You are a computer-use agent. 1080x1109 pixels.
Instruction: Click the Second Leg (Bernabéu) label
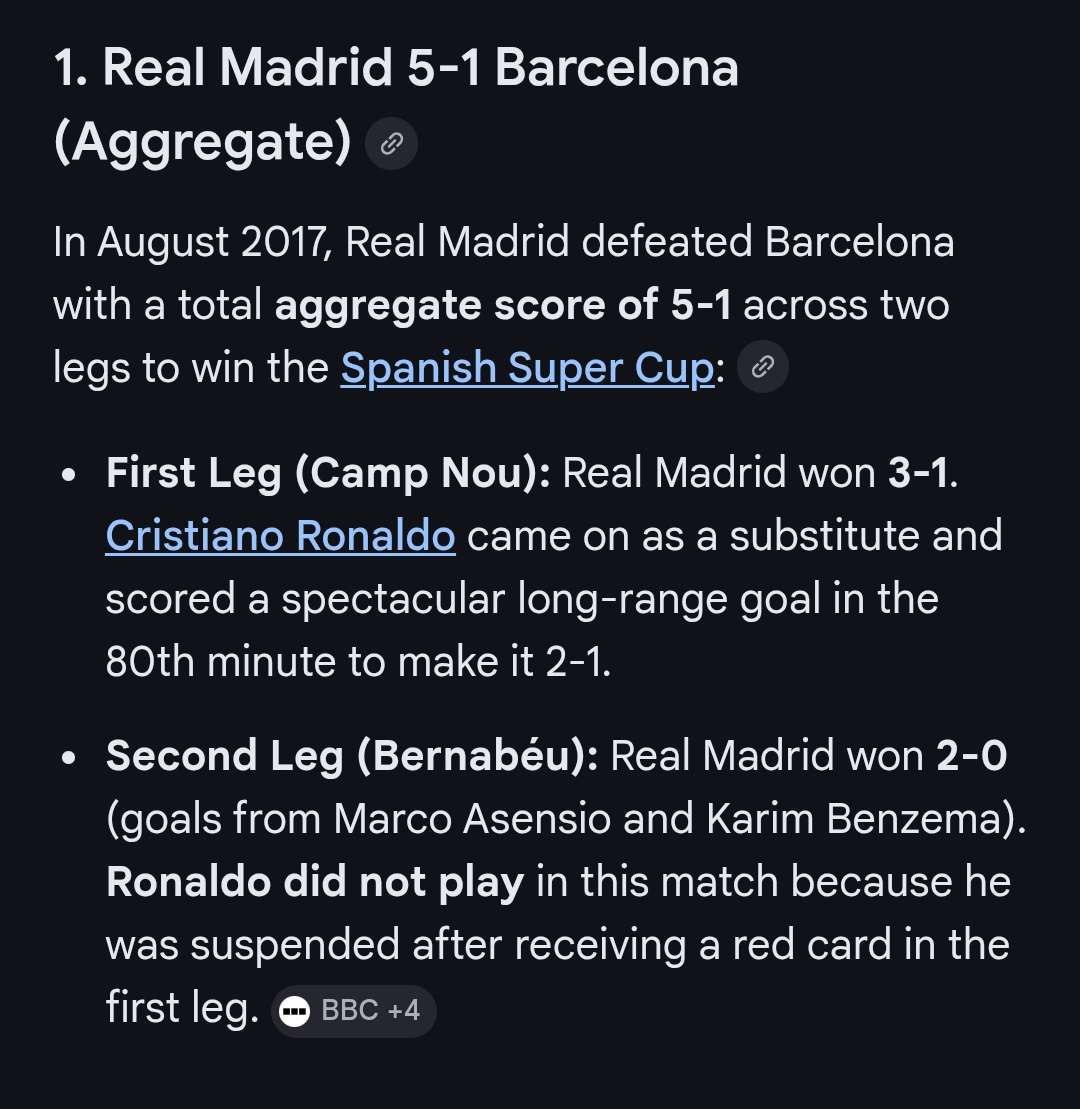click(x=352, y=756)
